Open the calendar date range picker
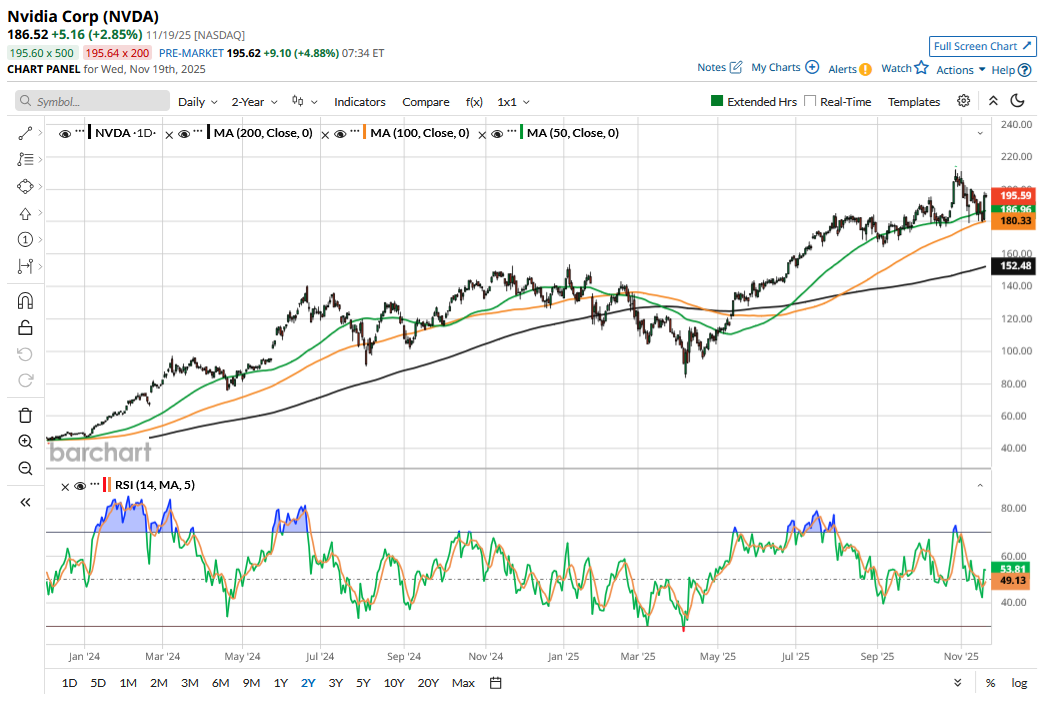Screen dimensions: 1056x707 pos(495,683)
